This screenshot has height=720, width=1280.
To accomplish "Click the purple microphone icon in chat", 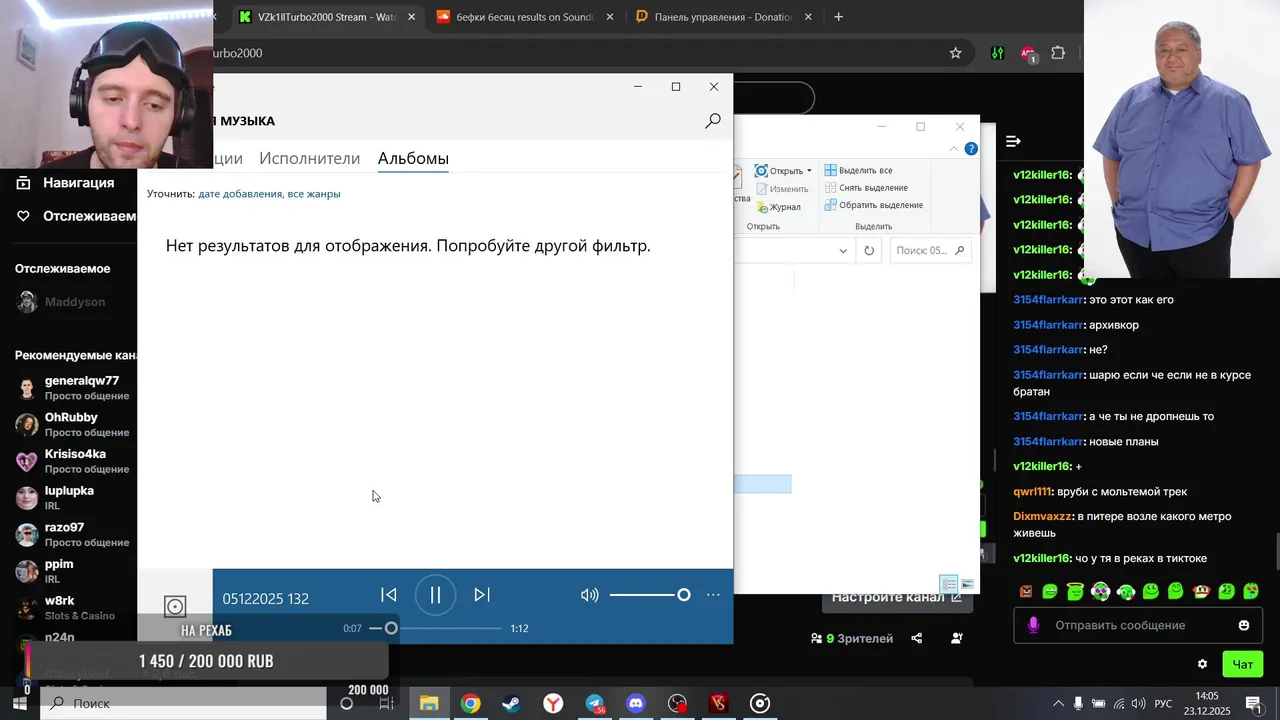I will (1033, 625).
